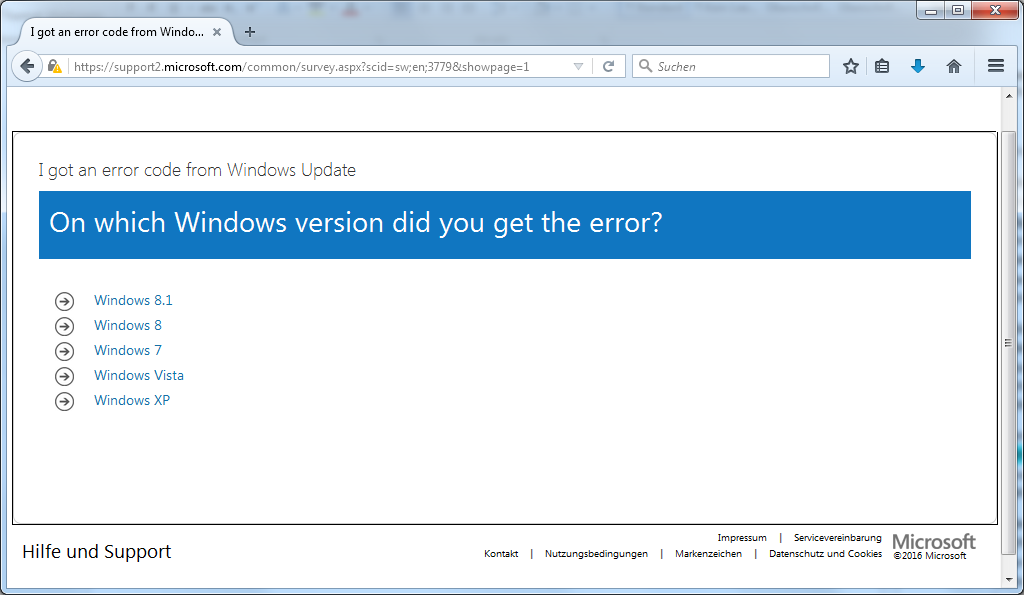This screenshot has height=595, width=1024.
Task: Bookmark this page with the star icon
Action: coord(850,66)
